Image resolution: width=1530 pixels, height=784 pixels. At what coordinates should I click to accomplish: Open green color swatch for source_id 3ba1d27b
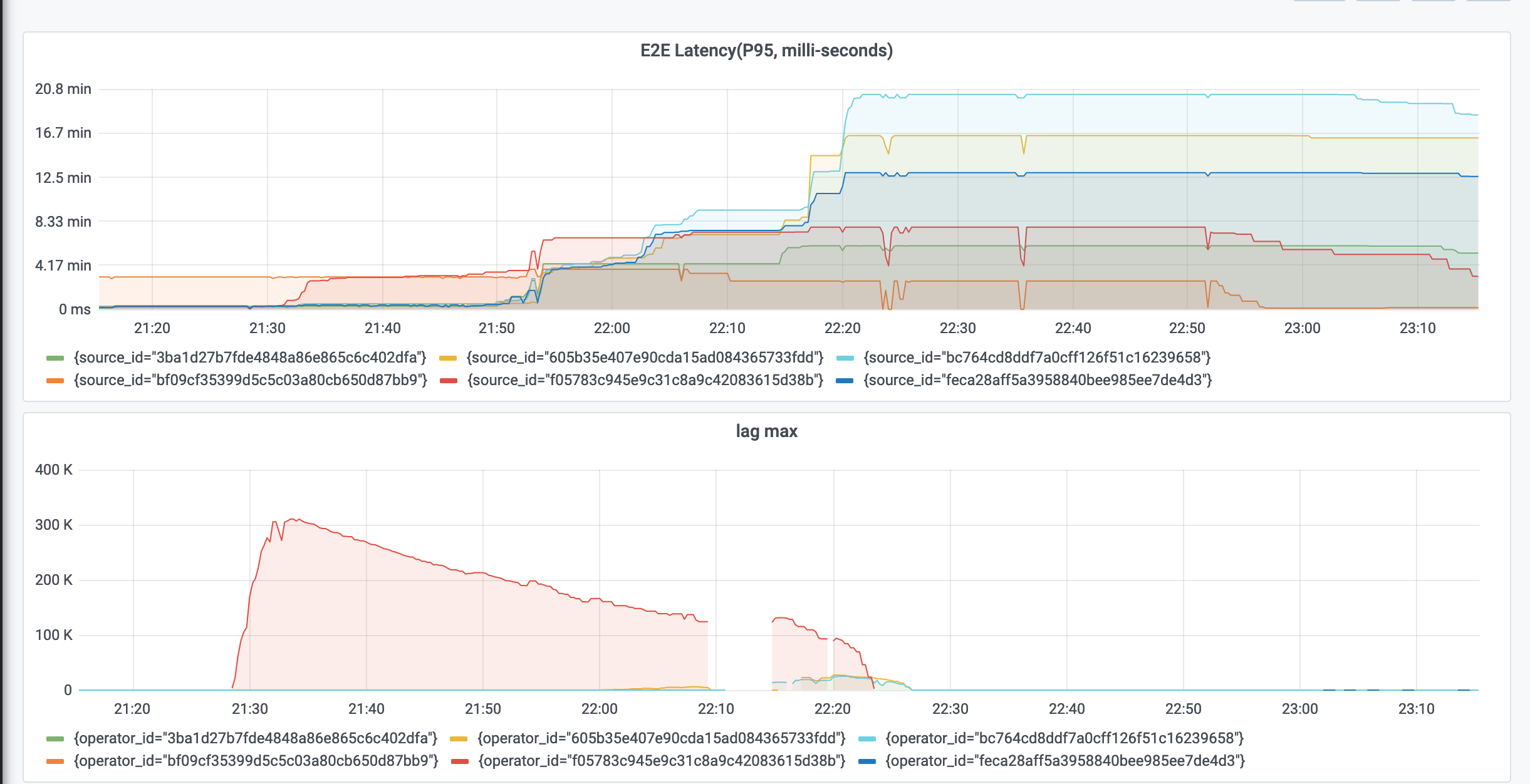(x=55, y=358)
